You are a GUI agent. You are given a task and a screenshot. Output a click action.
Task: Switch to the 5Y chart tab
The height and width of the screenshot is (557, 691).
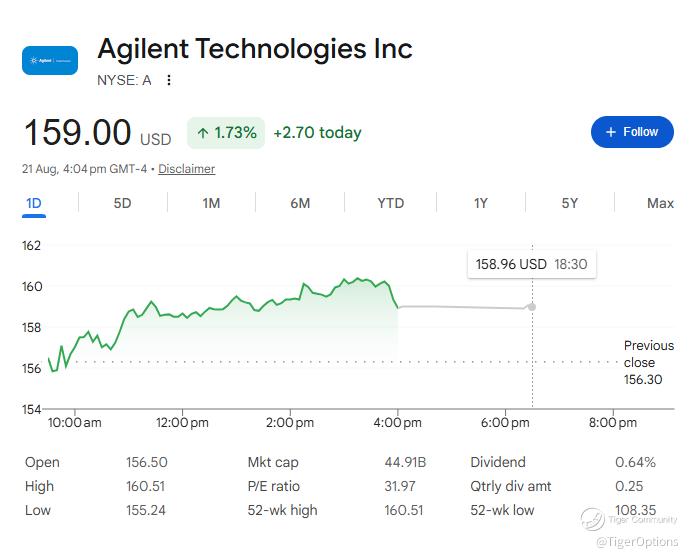tap(569, 203)
